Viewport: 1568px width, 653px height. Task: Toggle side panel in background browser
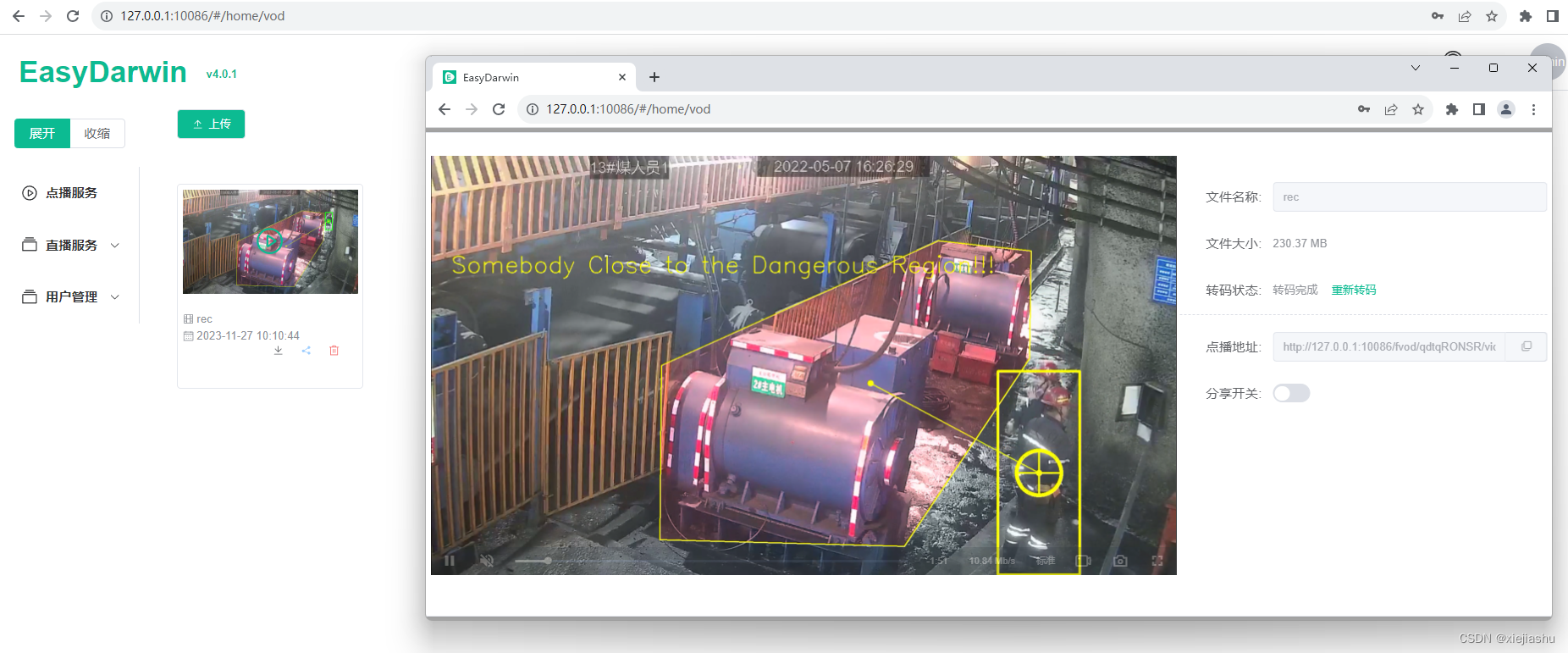(1553, 16)
